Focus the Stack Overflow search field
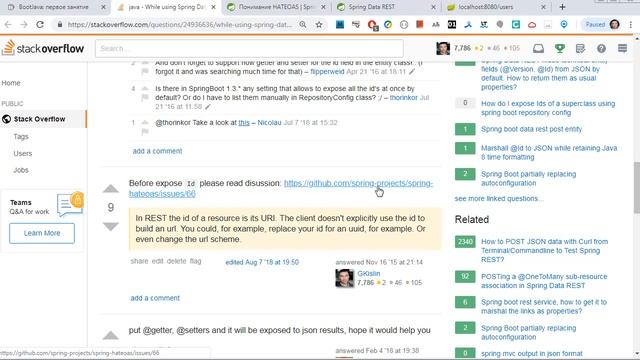Image resolution: width=640 pixels, height=360 pixels. (249, 49)
